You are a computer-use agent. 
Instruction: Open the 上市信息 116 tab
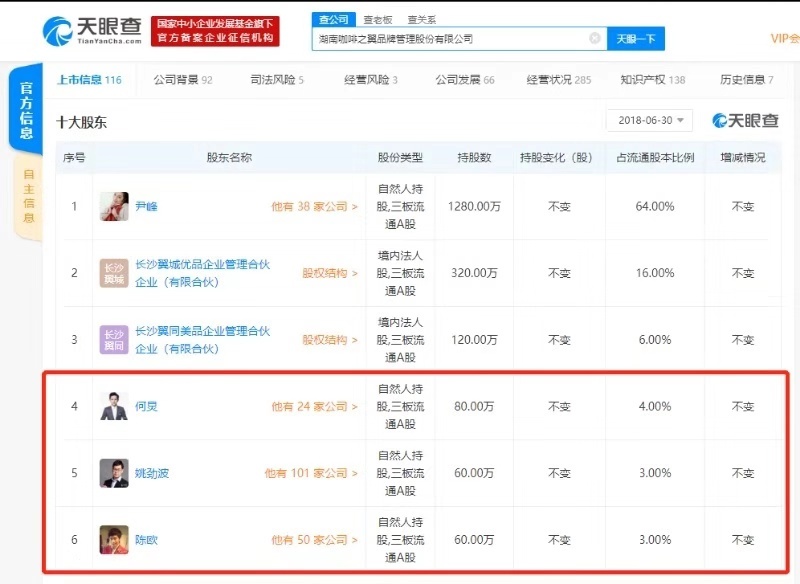click(89, 80)
